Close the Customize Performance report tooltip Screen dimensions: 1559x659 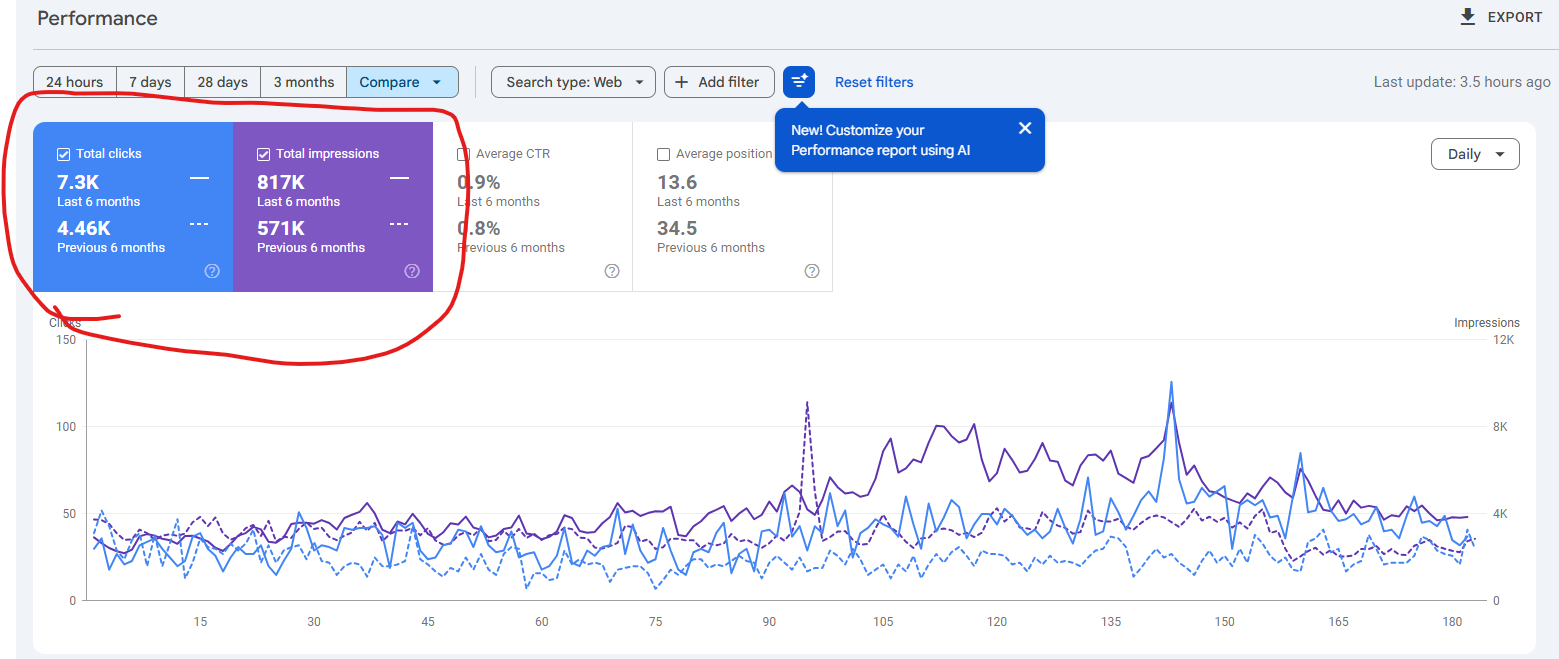pyautogui.click(x=1024, y=128)
